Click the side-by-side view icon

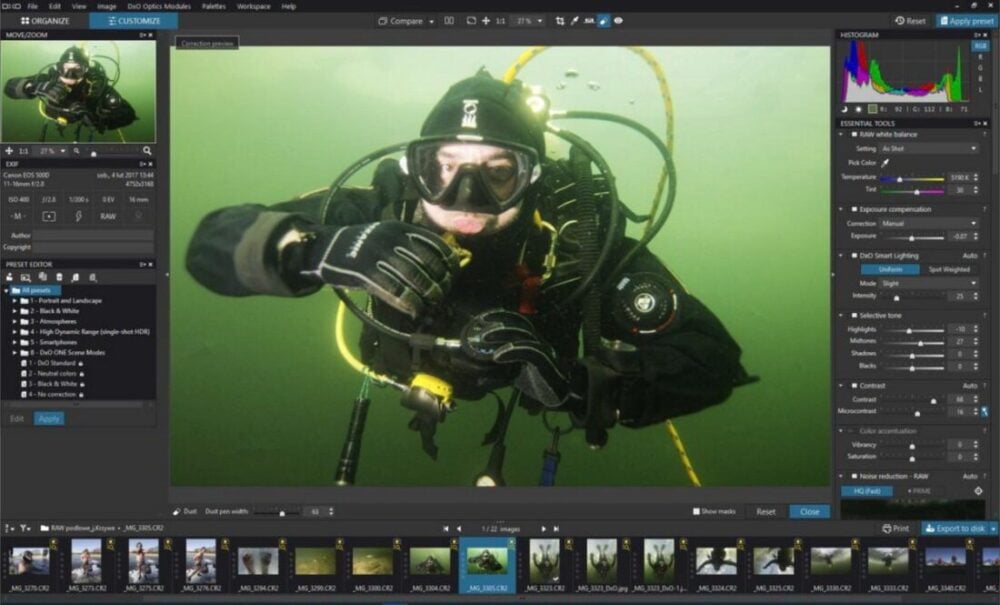point(449,21)
